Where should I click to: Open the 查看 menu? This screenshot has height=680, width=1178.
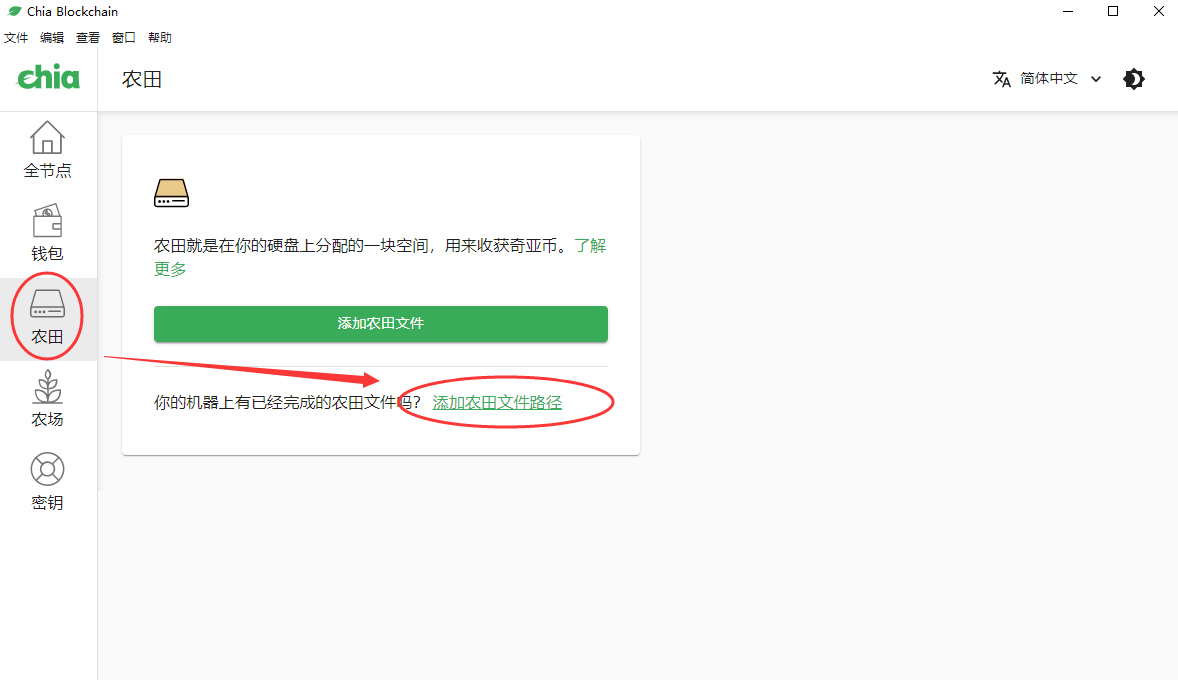(88, 38)
